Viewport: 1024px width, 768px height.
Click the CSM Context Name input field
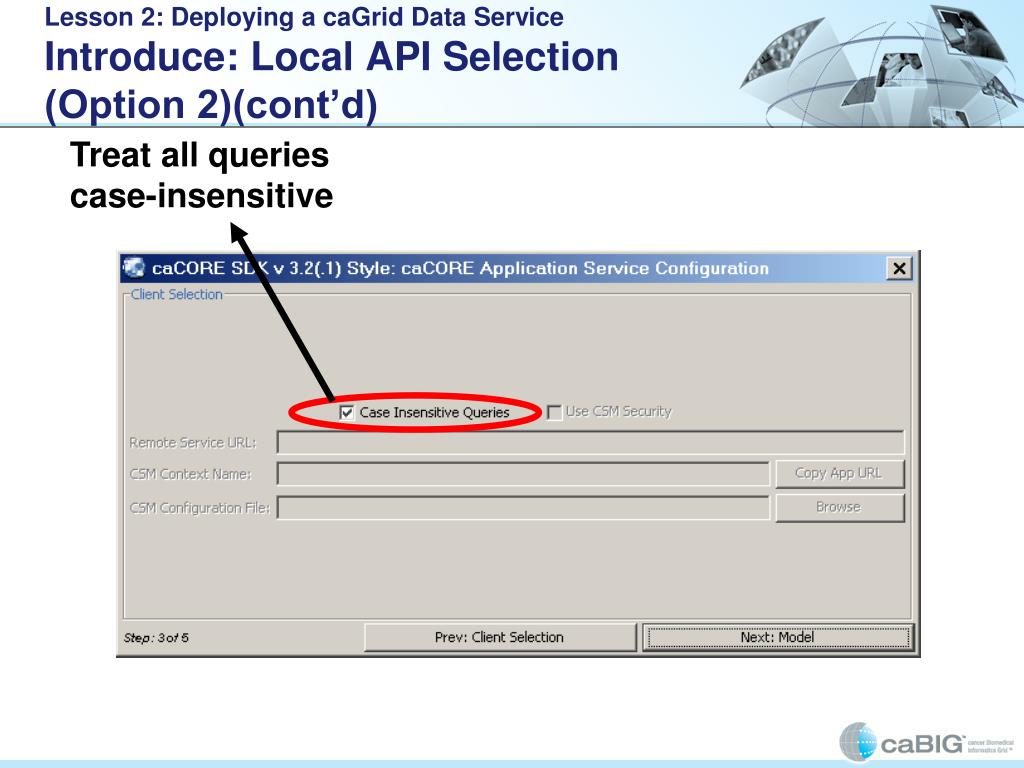523,473
